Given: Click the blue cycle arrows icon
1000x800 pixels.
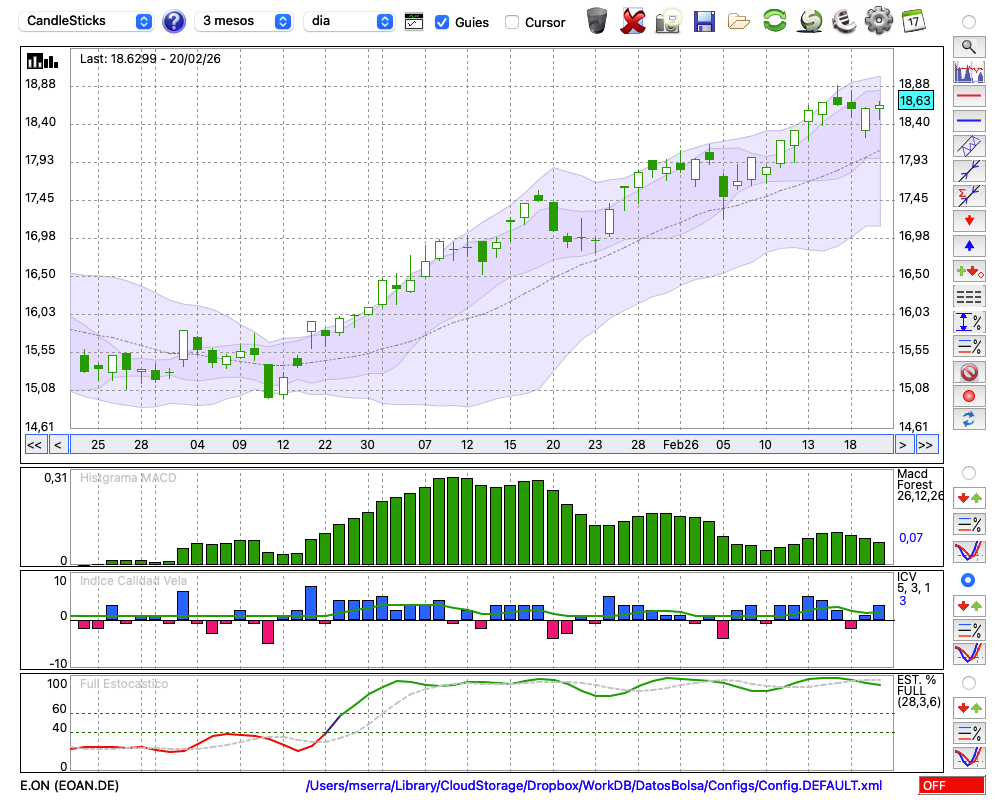Looking at the screenshot, I should 969,419.
